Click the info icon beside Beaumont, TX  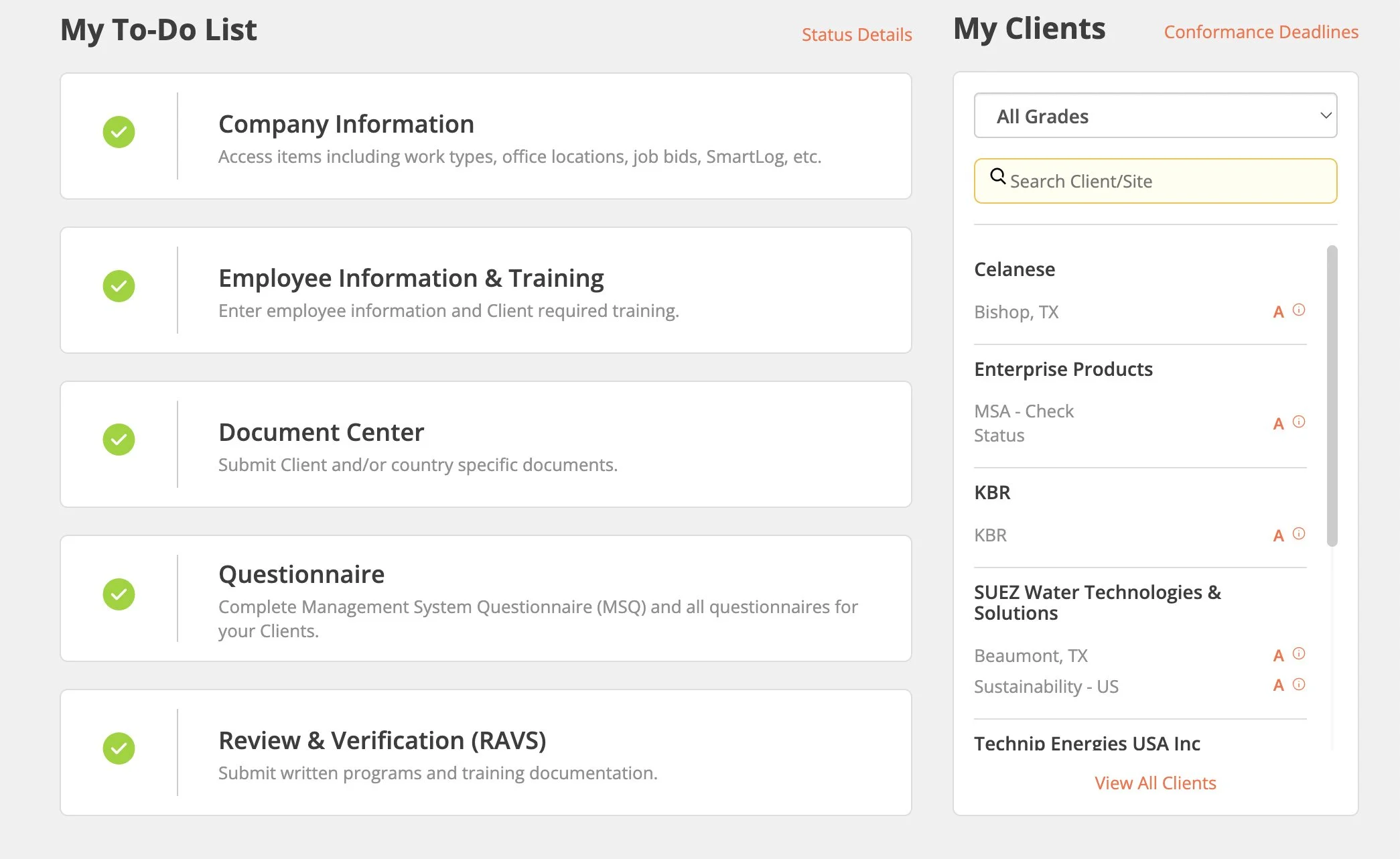(1298, 654)
